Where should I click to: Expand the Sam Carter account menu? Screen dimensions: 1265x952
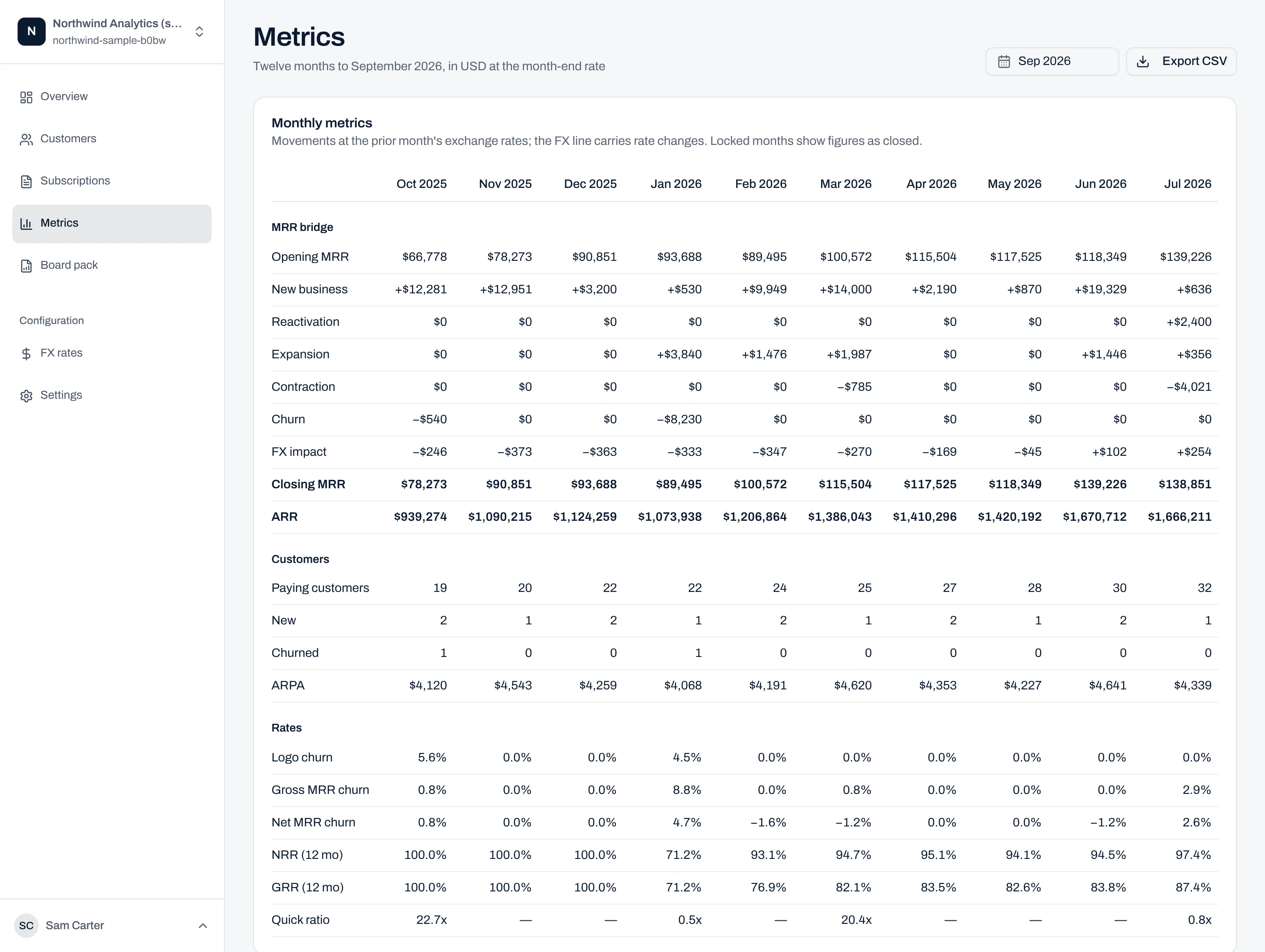coord(202,926)
